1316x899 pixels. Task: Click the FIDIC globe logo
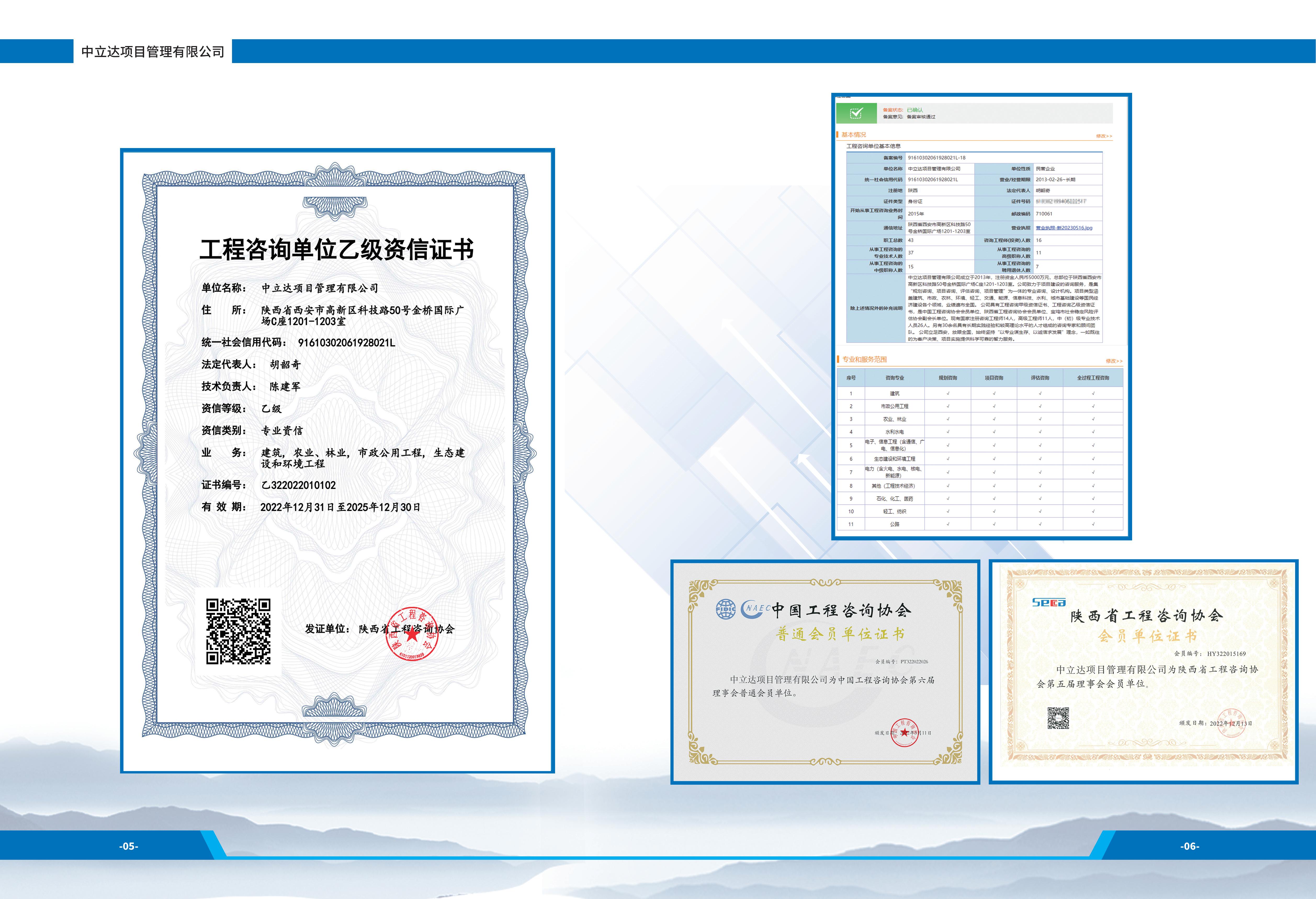[x=726, y=609]
